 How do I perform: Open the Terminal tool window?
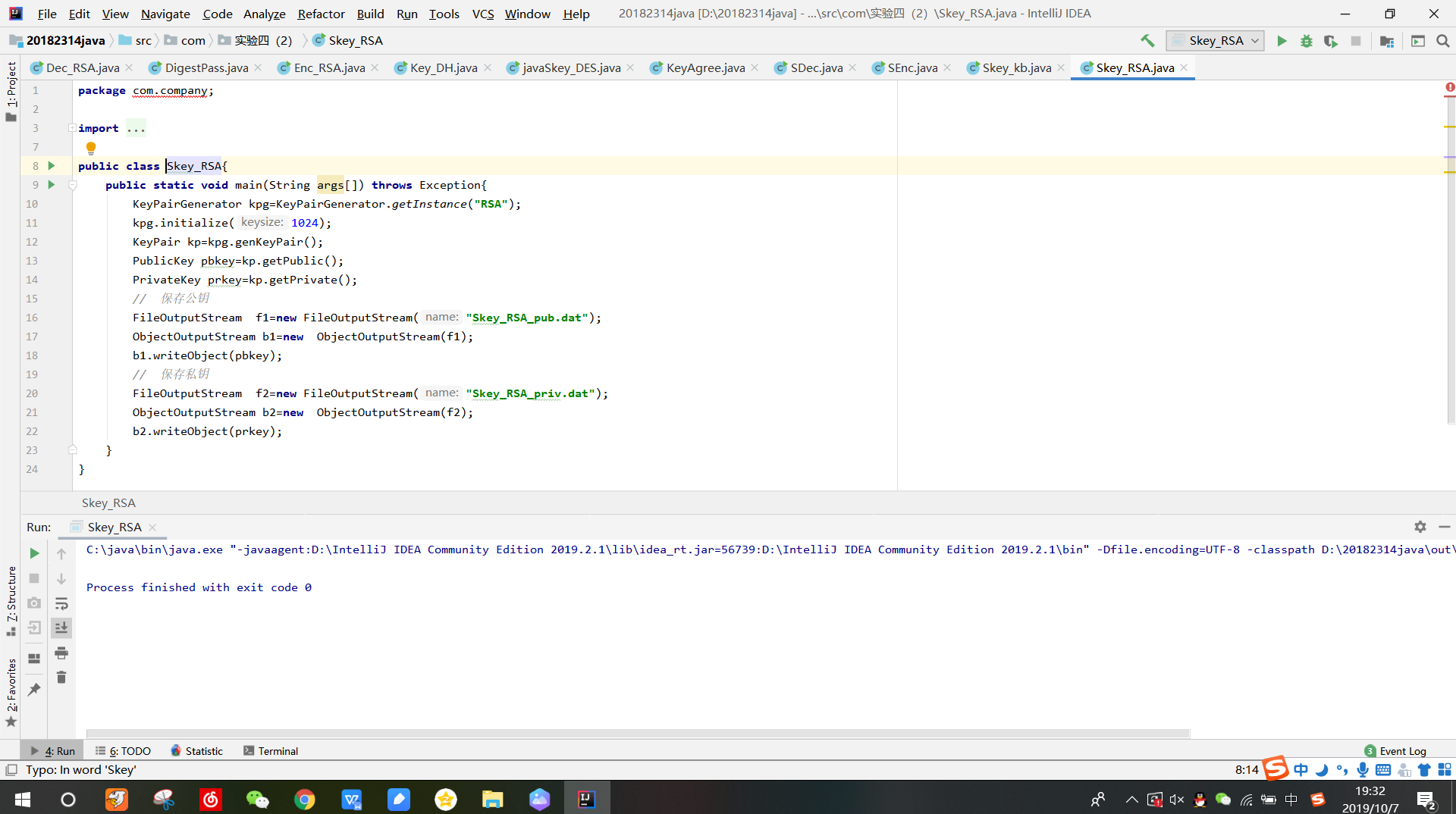(x=271, y=751)
